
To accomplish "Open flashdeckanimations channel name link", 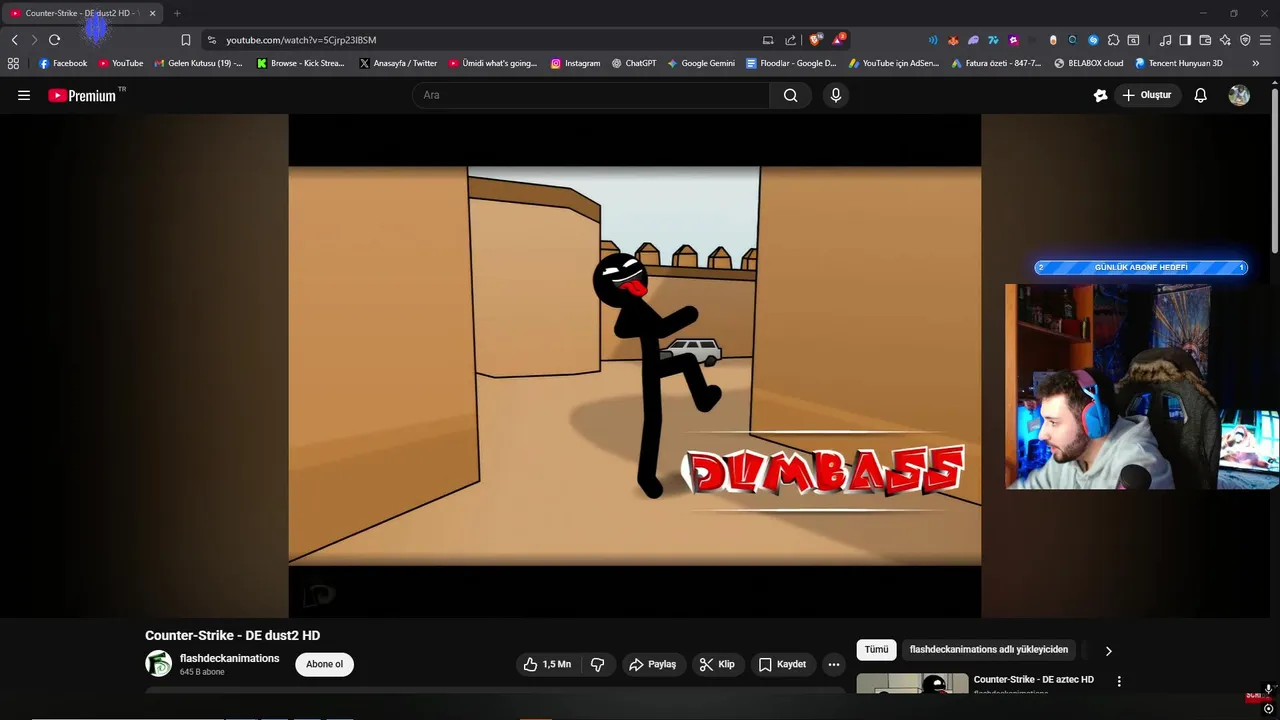I will (x=229, y=658).
